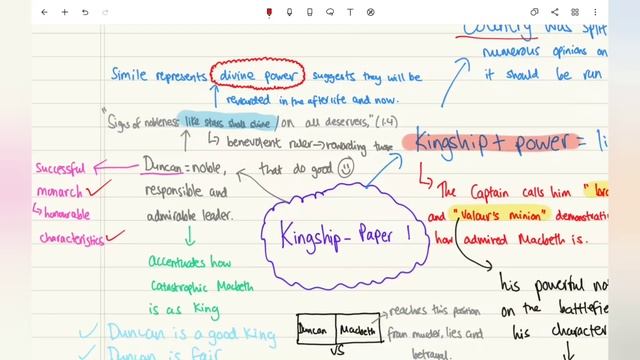Select the eraser tool
Viewport: 640px width, 360px height.
point(309,12)
